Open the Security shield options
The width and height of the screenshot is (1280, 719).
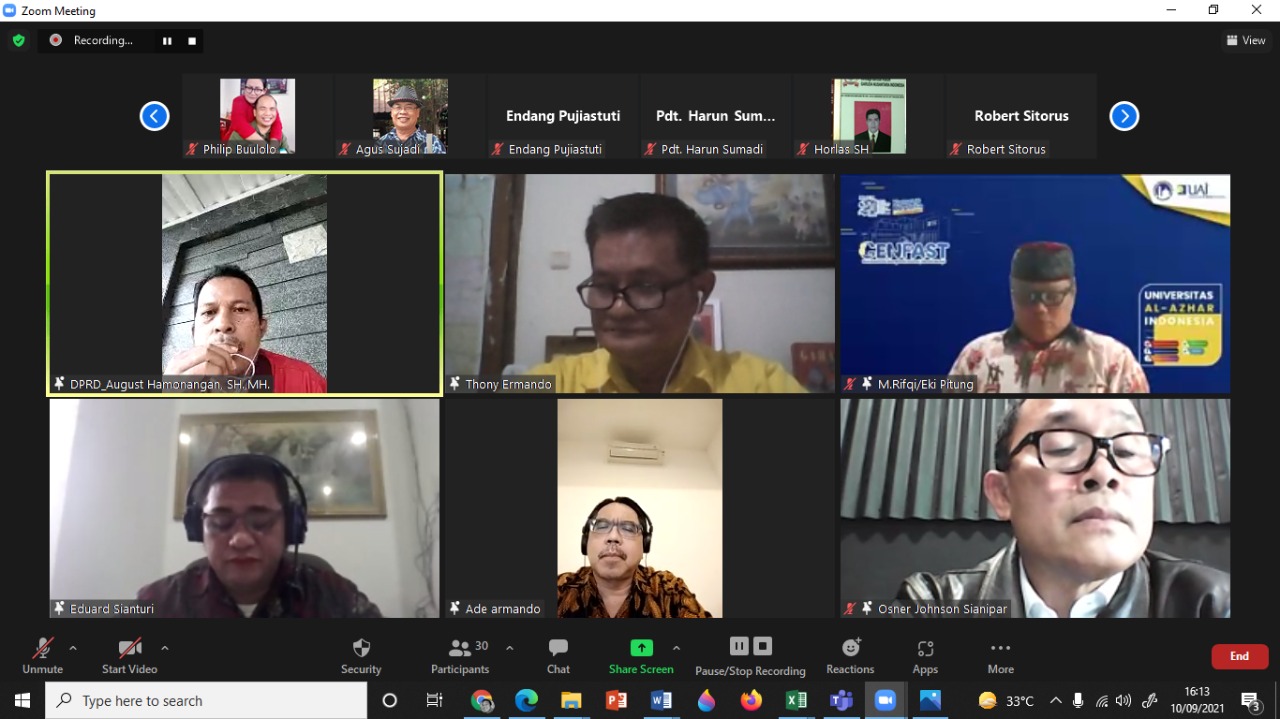(x=361, y=655)
